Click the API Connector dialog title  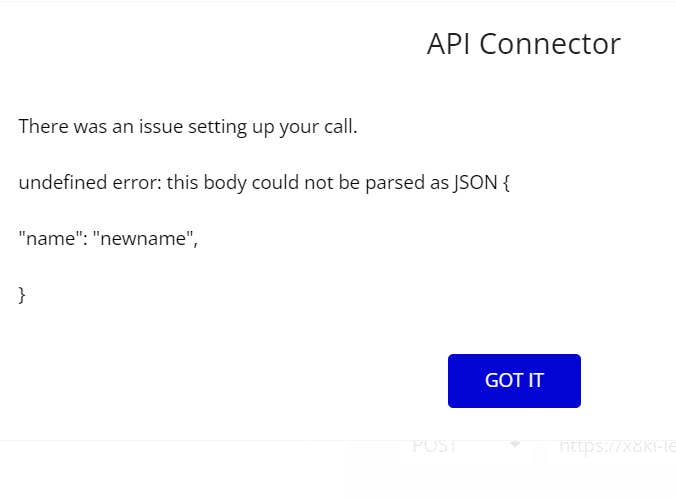[524, 44]
